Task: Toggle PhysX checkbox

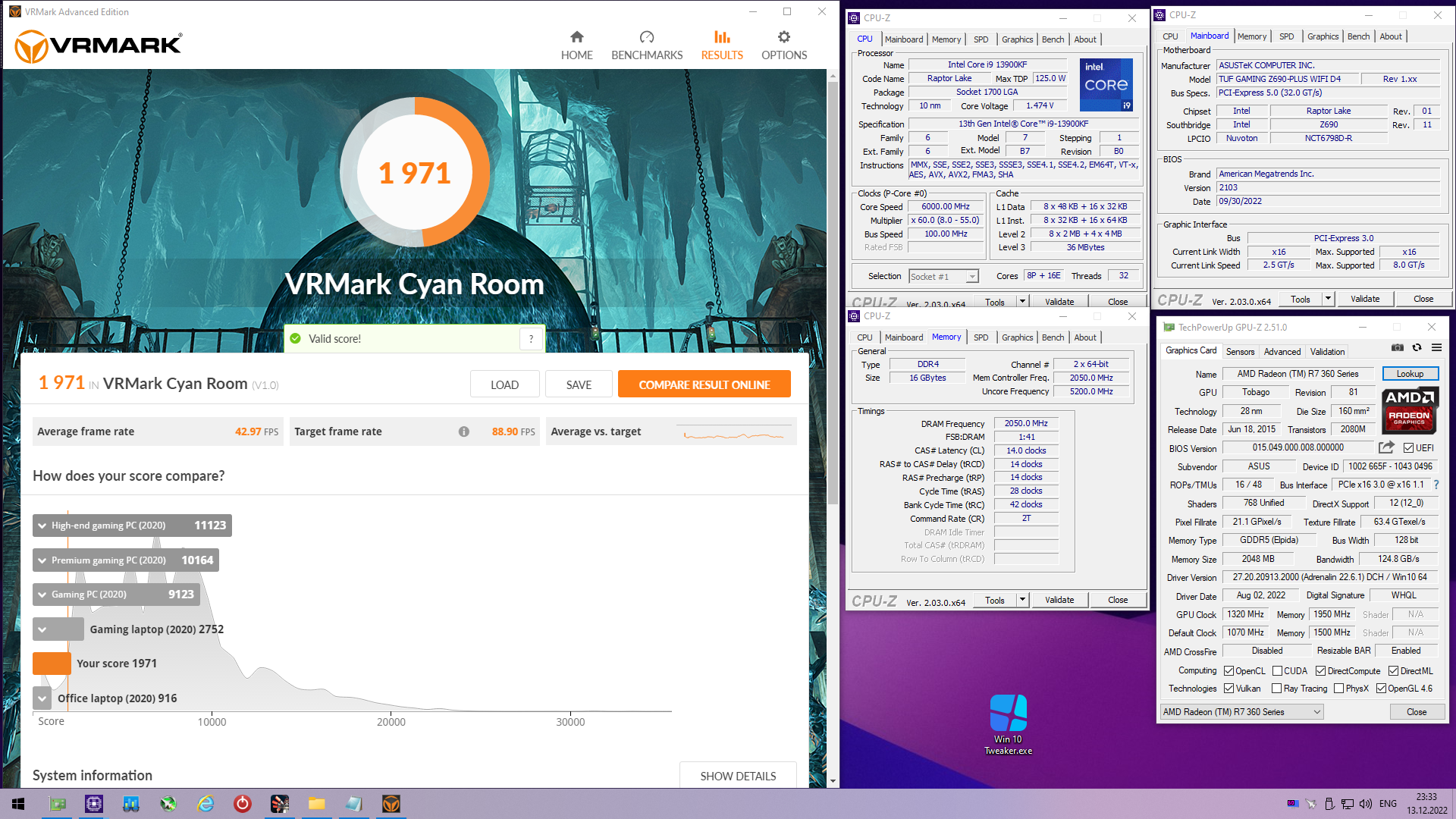Action: [x=1338, y=689]
